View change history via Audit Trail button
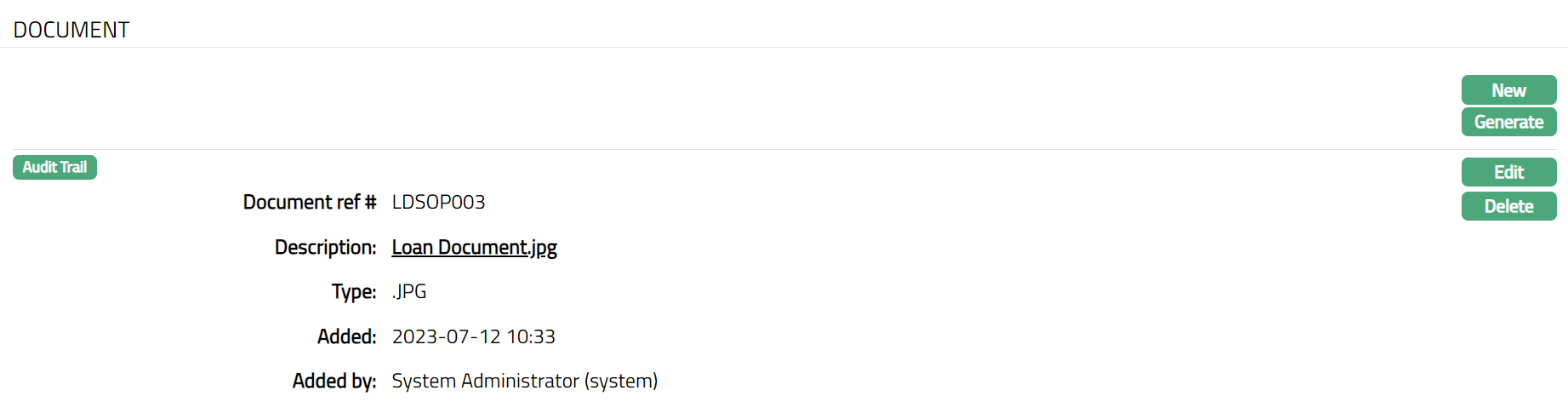The width and height of the screenshot is (1568, 402). tap(54, 167)
